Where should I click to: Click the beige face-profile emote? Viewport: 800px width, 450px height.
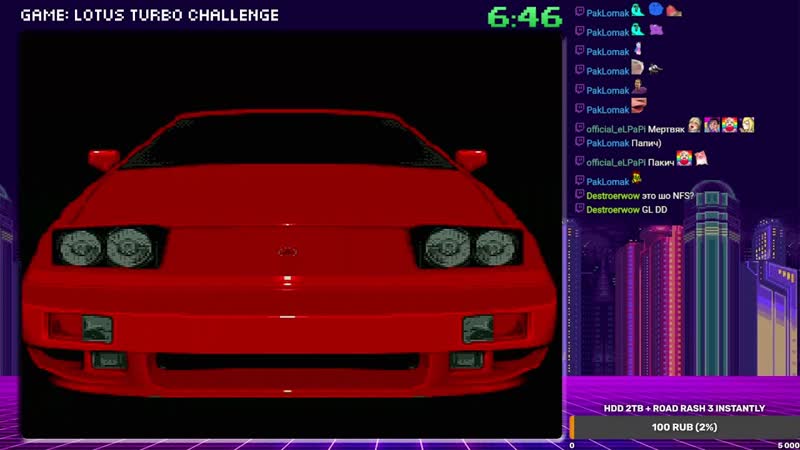[637, 67]
